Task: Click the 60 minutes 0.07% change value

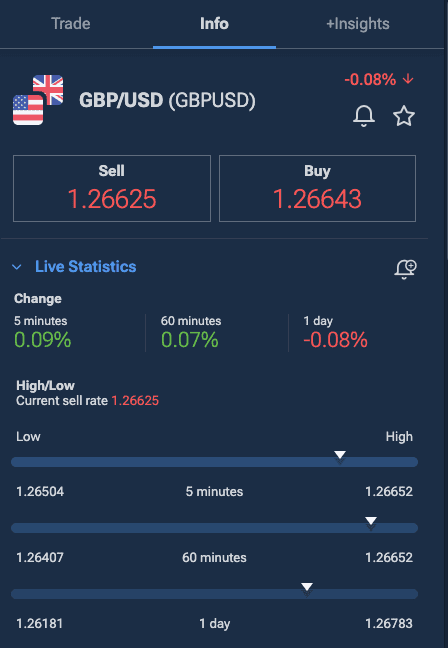Action: click(x=190, y=340)
